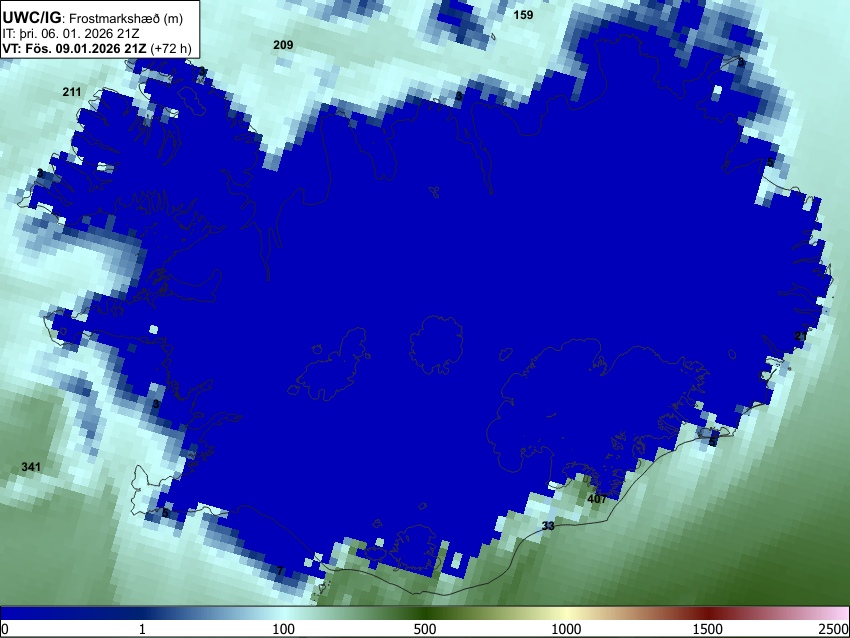Click the 500 tick on color scale

coord(424,629)
